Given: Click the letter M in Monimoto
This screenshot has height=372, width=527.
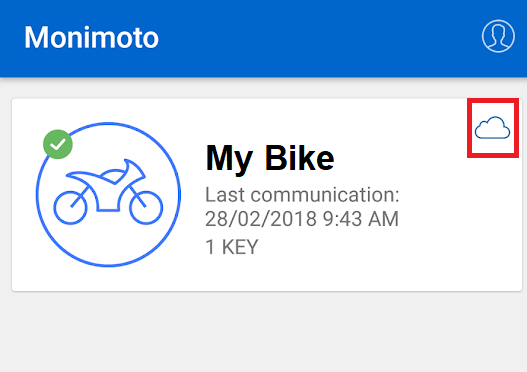Looking at the screenshot, I should pos(34,37).
